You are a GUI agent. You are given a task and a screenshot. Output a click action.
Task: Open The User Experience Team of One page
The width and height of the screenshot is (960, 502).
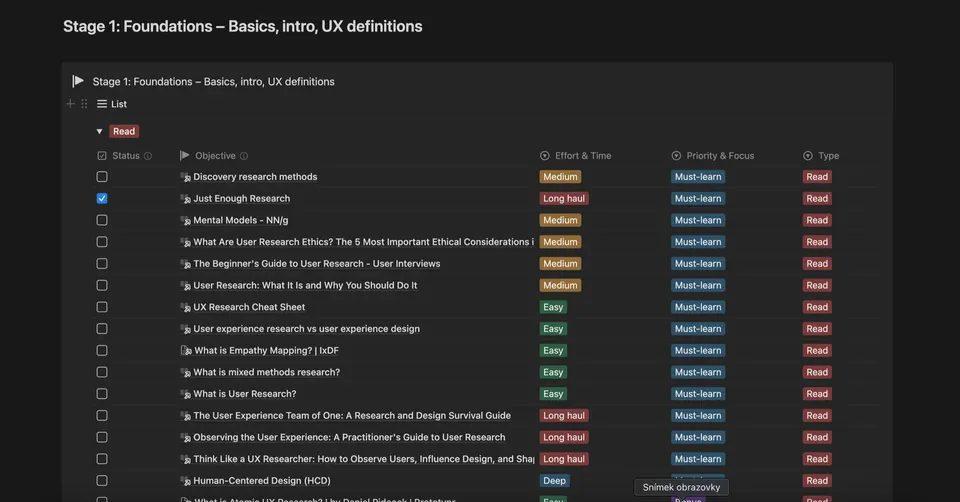tap(352, 416)
